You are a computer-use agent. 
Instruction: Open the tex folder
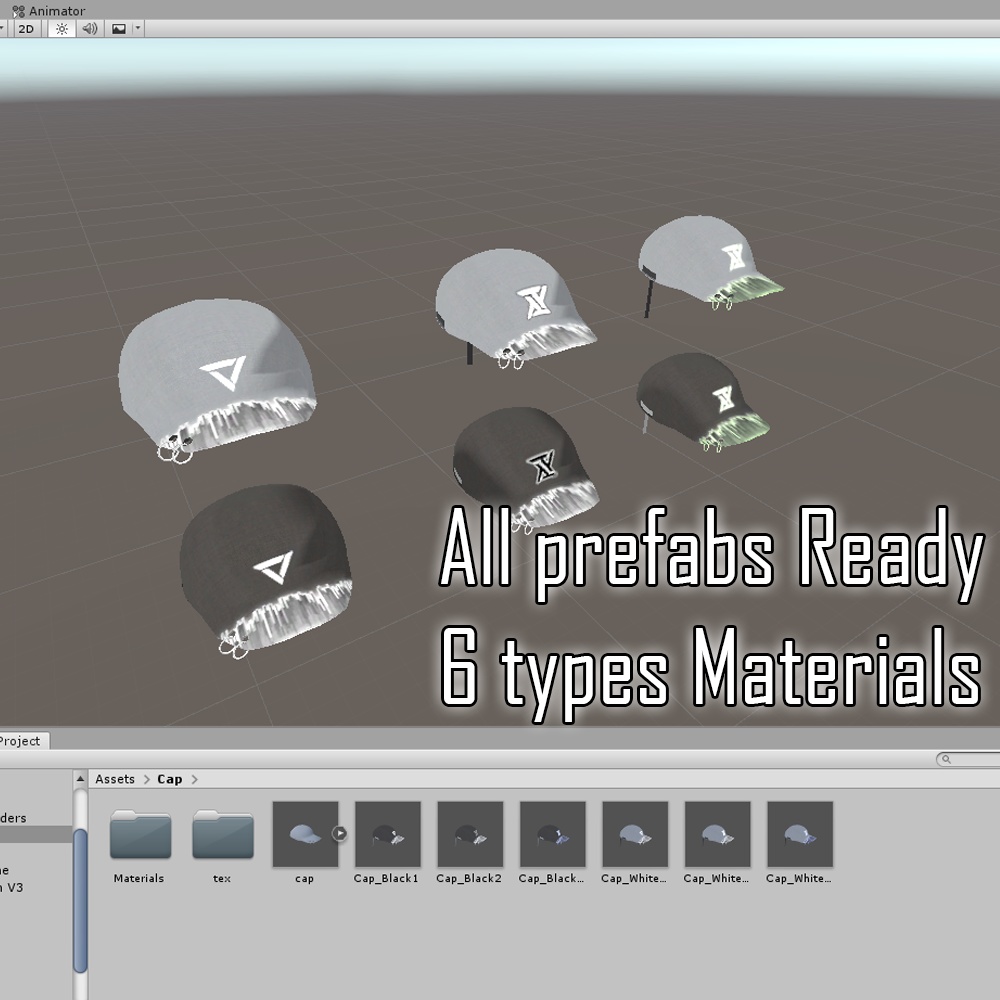222,836
